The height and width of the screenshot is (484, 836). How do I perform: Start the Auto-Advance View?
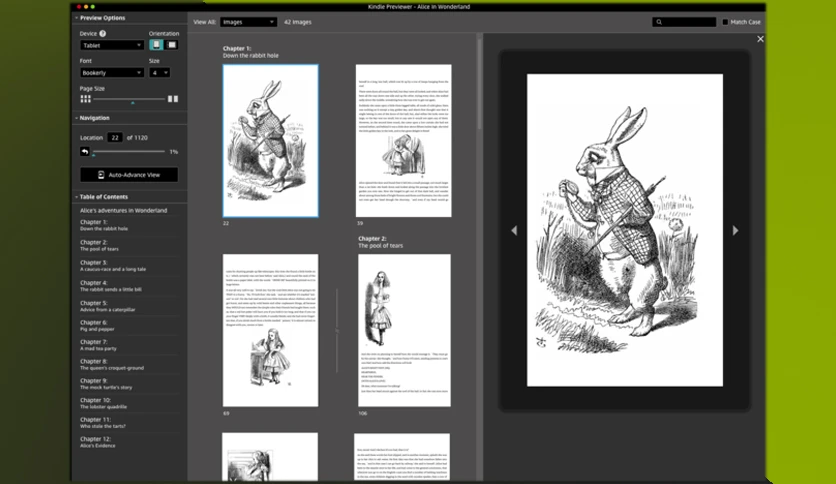click(x=129, y=175)
